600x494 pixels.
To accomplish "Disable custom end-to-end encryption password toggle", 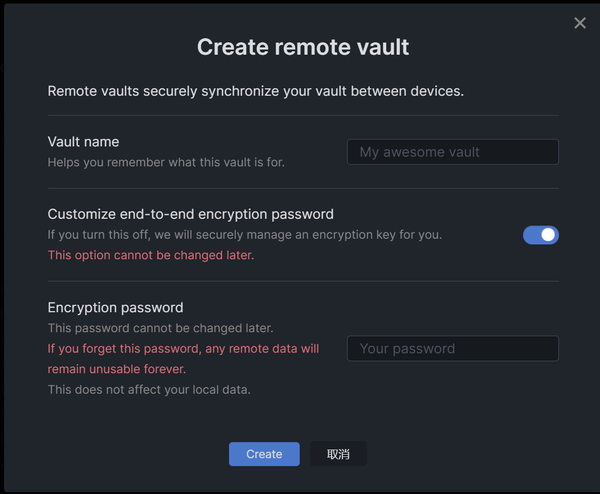I will (541, 235).
